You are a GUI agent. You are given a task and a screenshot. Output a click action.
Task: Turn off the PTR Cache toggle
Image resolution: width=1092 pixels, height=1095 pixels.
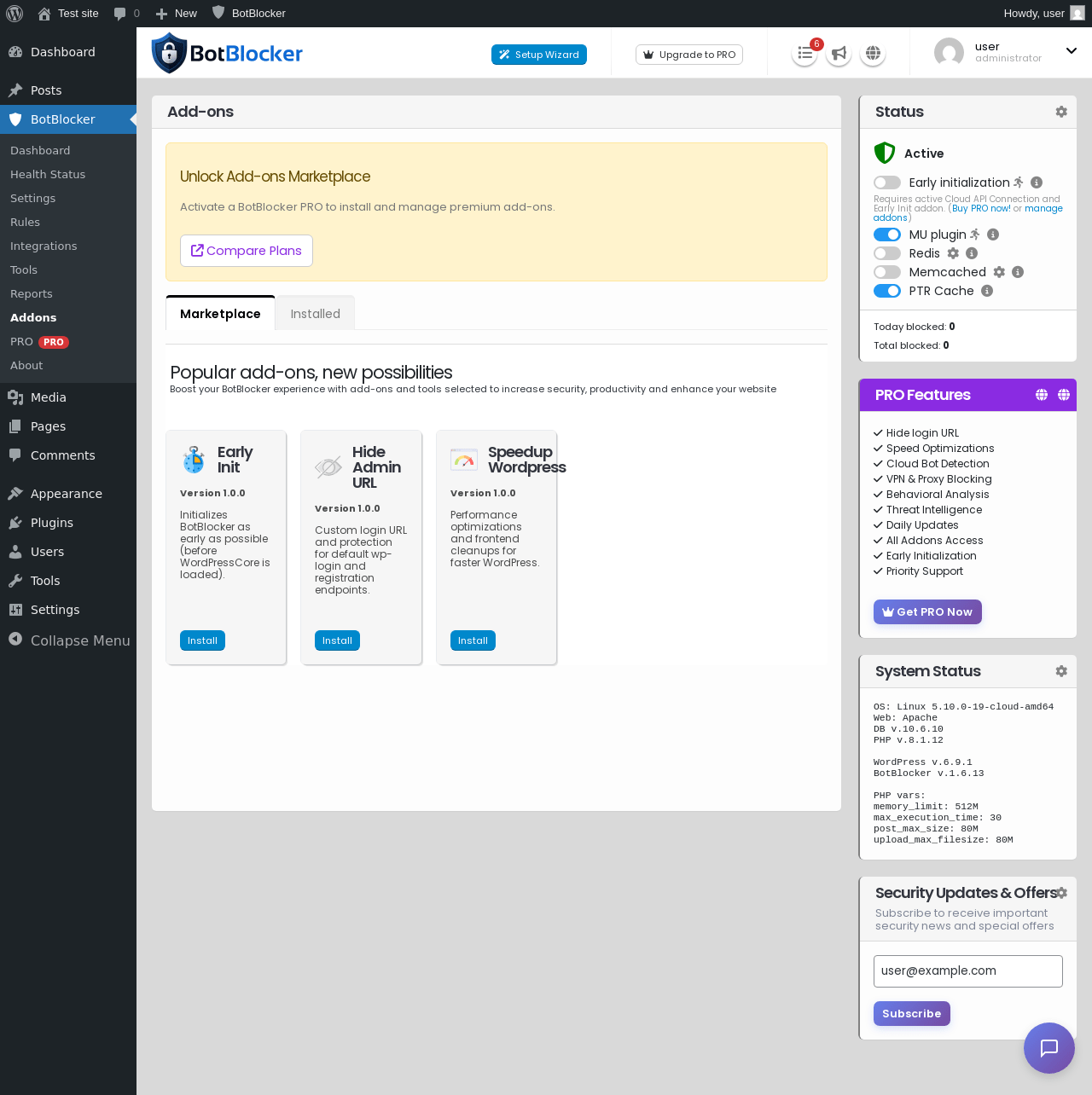(887, 291)
